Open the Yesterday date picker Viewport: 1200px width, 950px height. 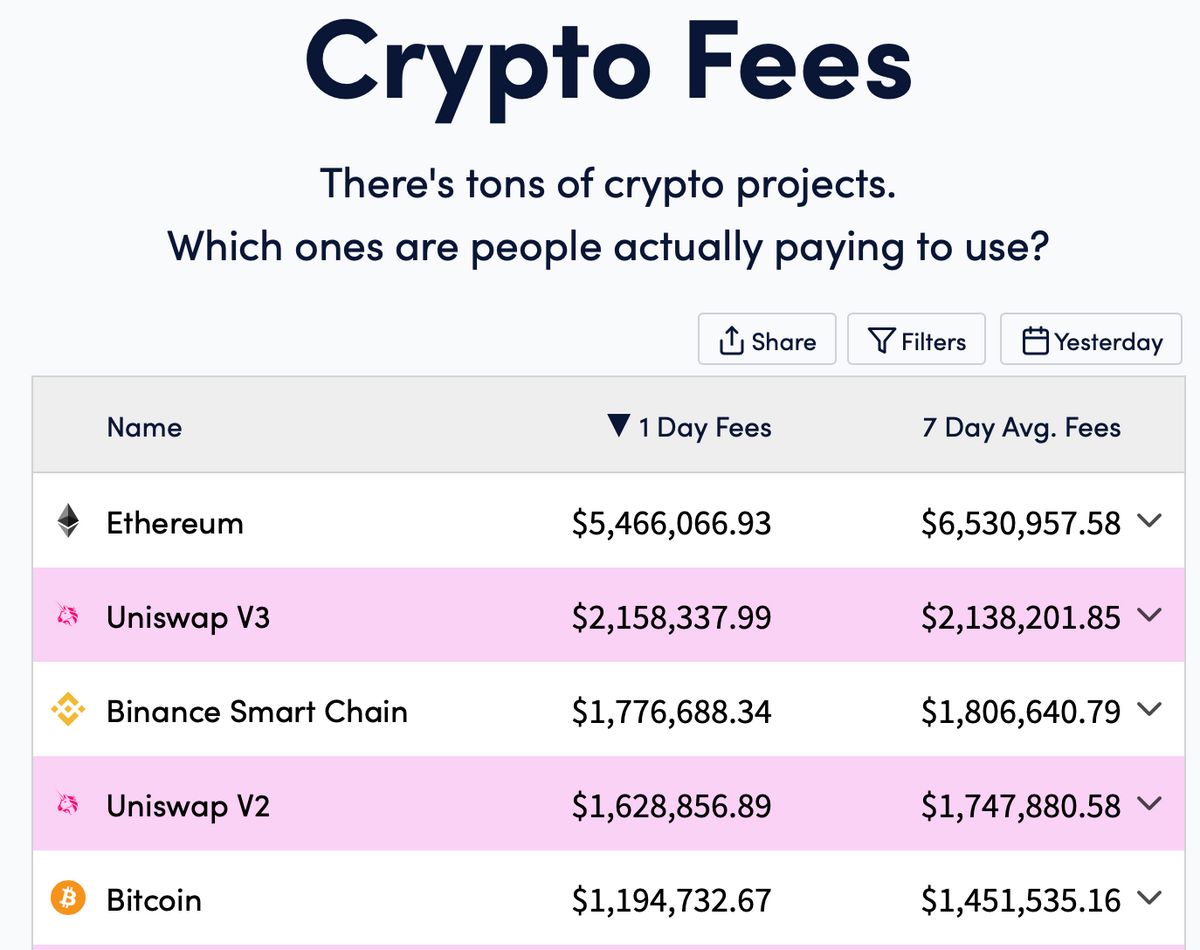(1091, 339)
